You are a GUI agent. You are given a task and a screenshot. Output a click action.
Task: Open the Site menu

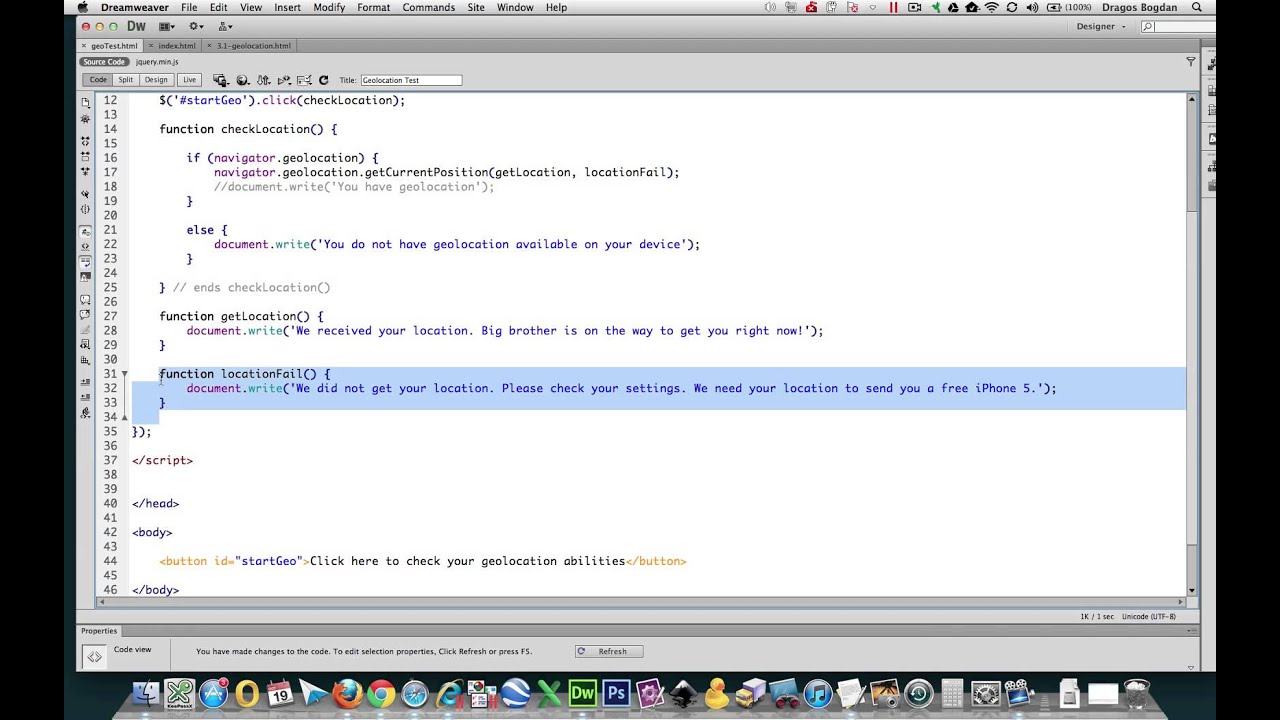(x=476, y=7)
